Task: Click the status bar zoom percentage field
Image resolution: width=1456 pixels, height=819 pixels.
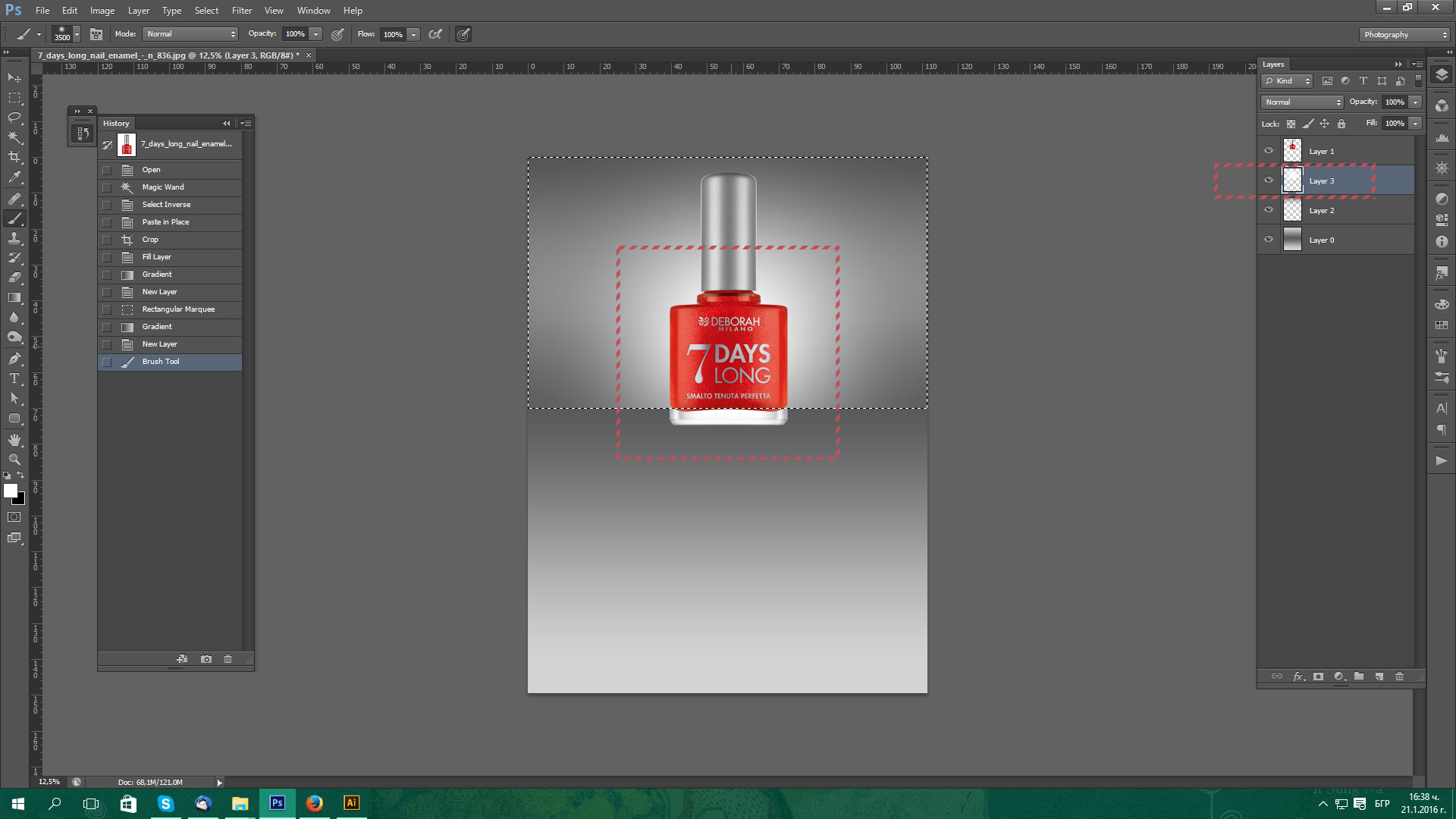Action: (x=49, y=782)
